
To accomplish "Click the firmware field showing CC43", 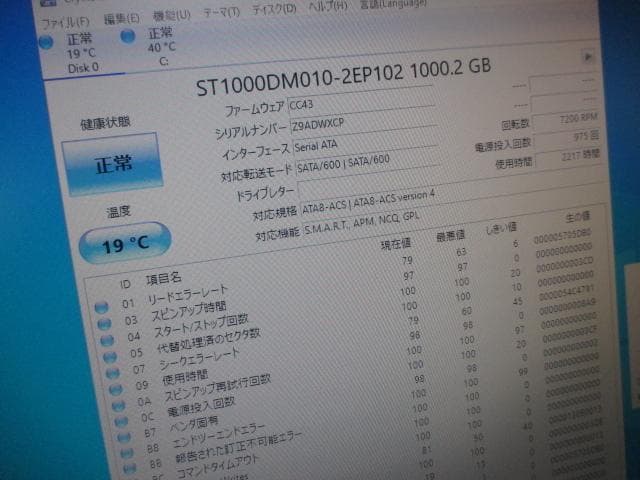I will 360,100.
